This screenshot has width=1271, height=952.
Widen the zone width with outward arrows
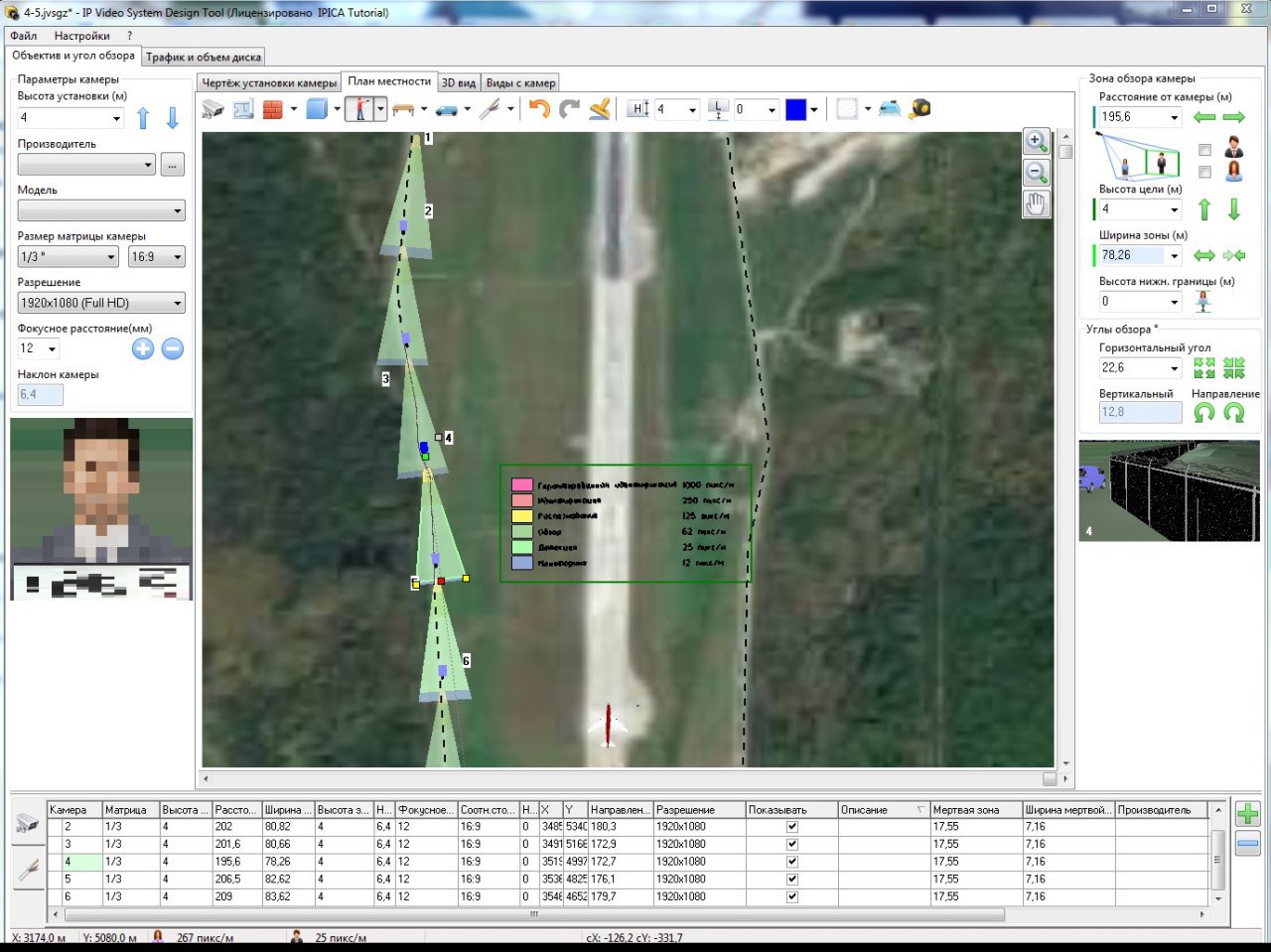tap(1204, 255)
